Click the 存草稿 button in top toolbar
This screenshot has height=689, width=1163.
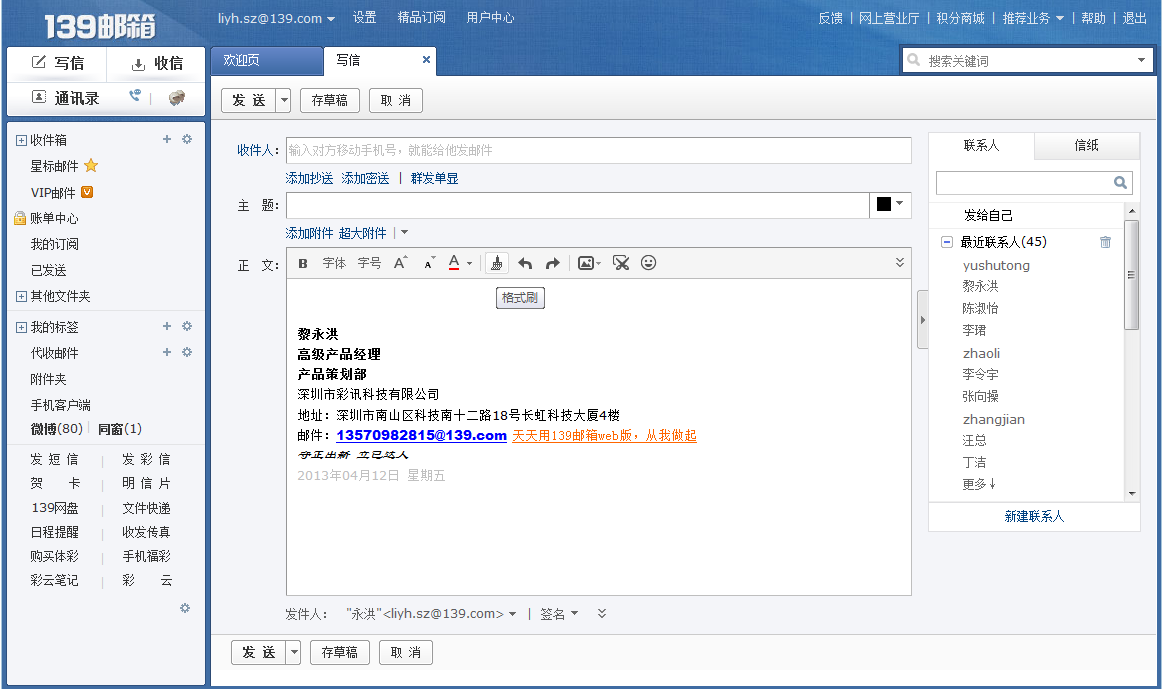pos(329,100)
